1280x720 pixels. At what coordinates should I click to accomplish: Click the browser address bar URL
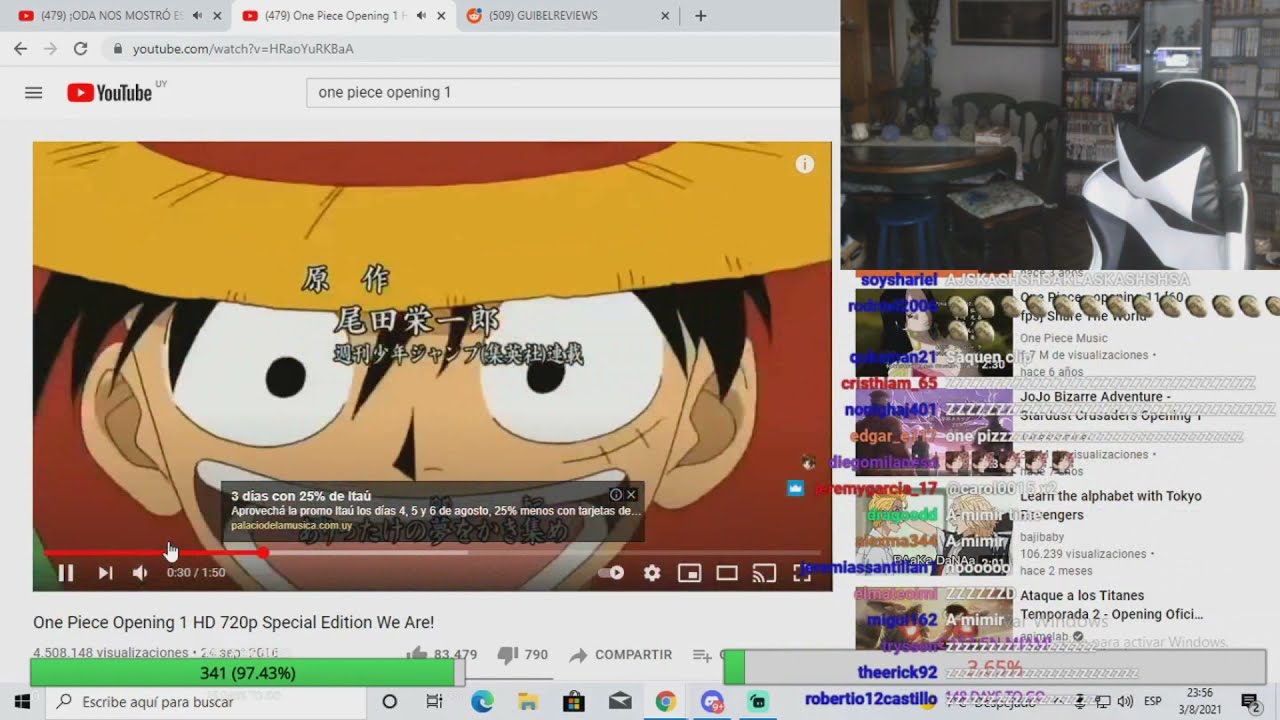243,49
